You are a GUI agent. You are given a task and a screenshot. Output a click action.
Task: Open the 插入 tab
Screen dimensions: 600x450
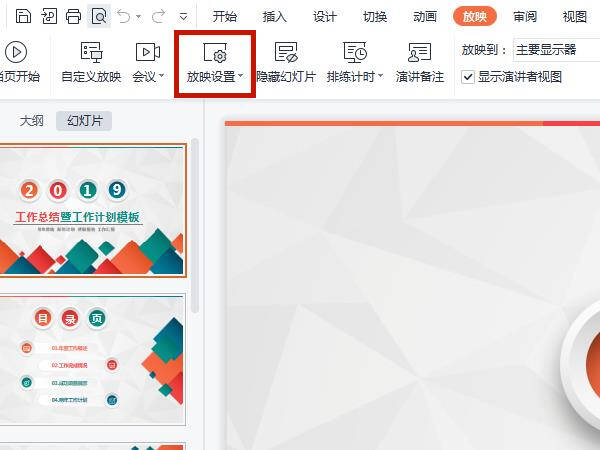pos(274,16)
